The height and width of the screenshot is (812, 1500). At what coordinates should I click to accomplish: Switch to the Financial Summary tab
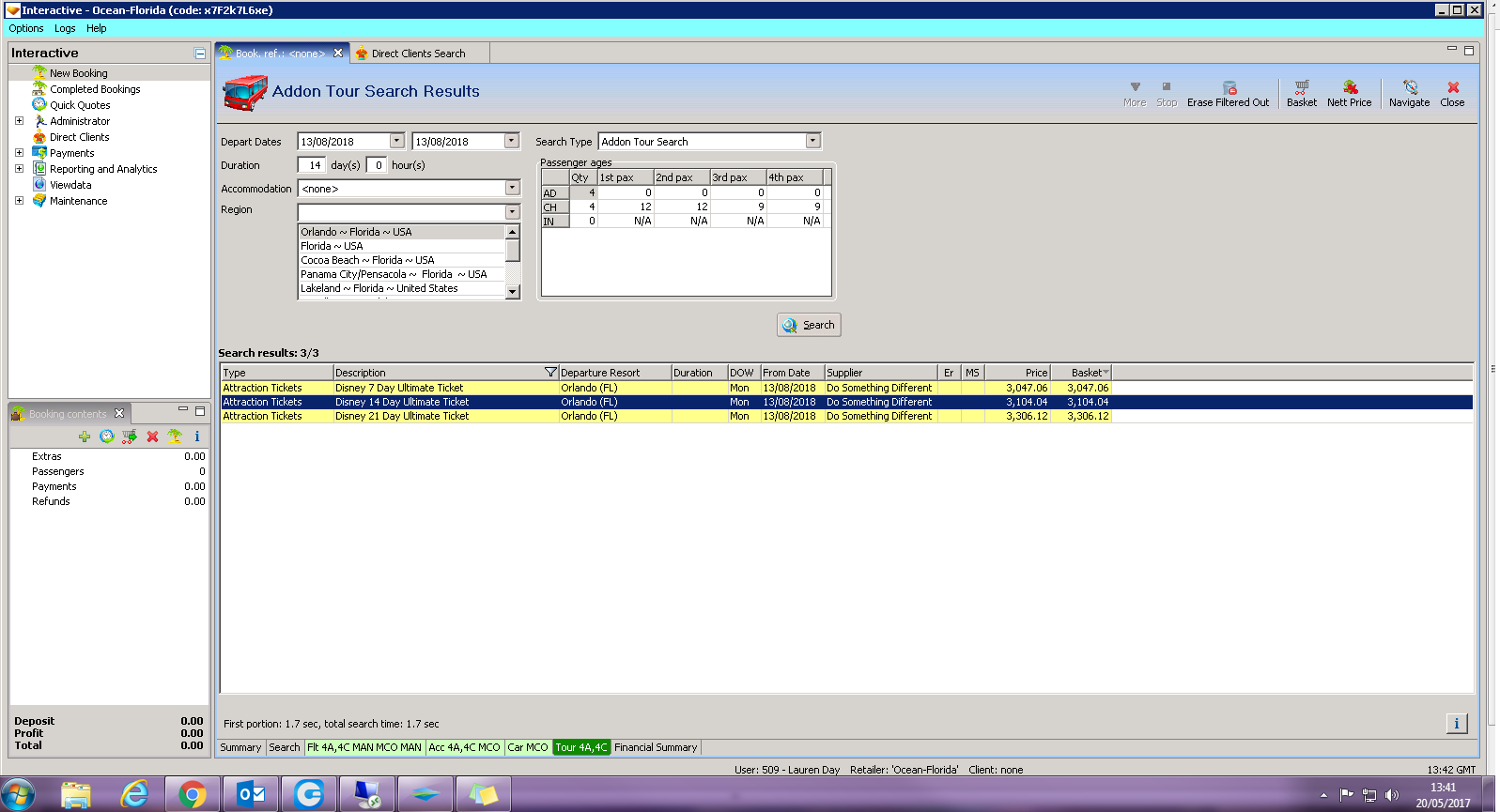(656, 747)
